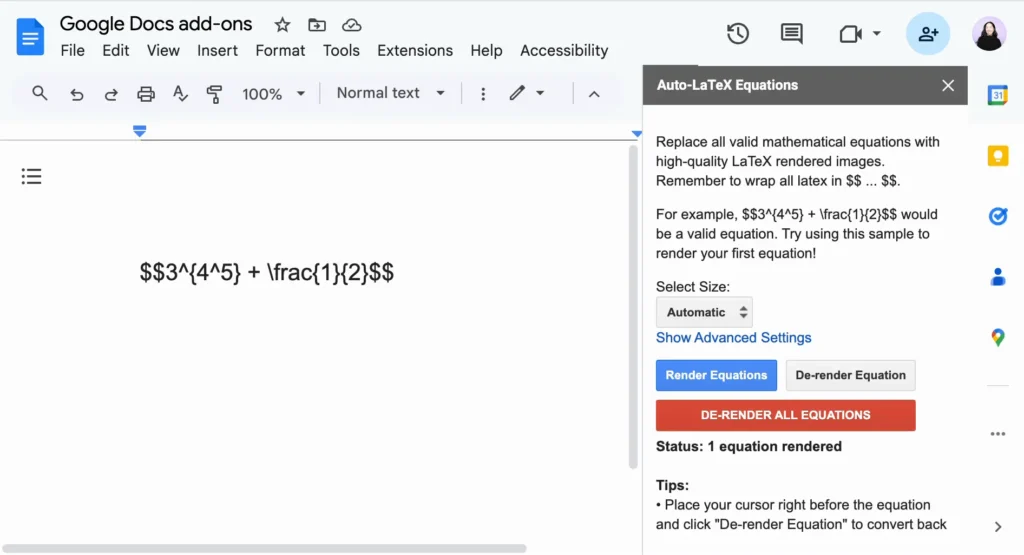Expand the editing mode dropdown arrow
This screenshot has height=555, width=1024.
(x=540, y=93)
